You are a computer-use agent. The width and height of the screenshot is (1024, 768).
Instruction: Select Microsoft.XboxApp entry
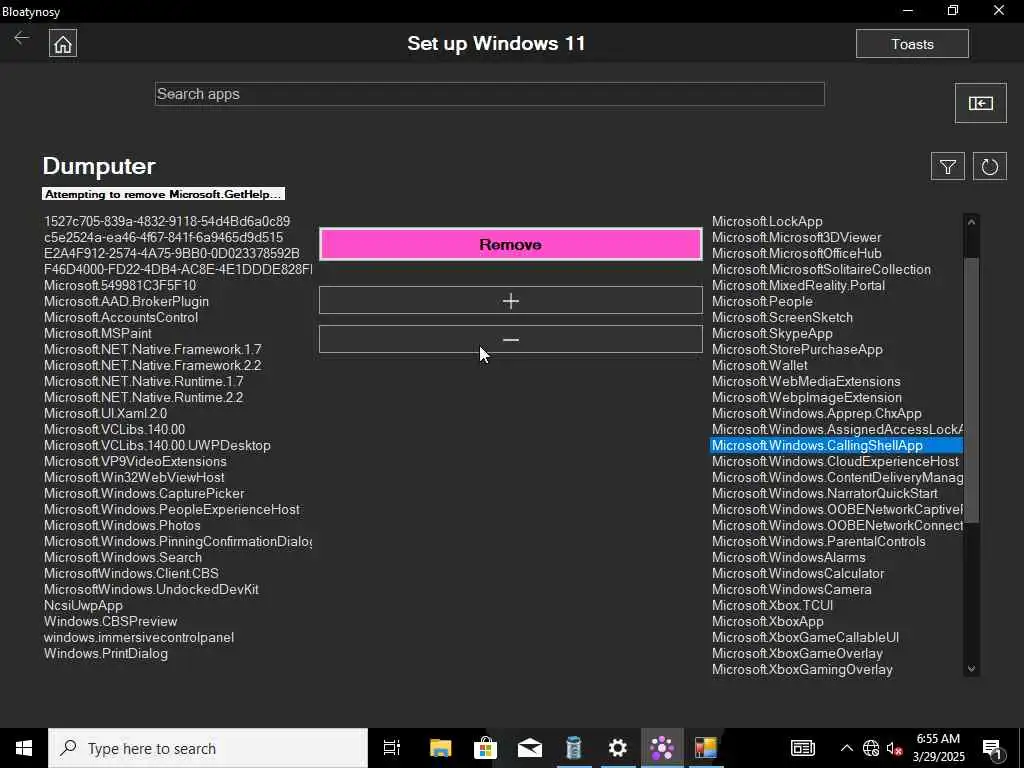pos(768,622)
